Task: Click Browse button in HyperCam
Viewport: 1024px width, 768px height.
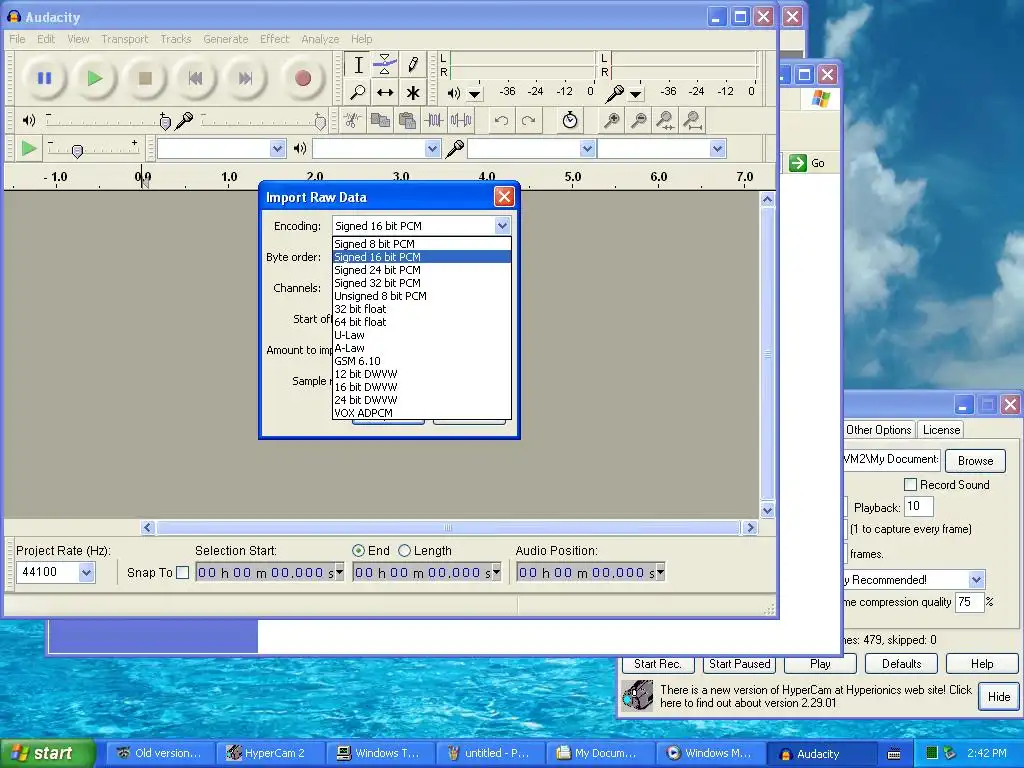Action: [x=975, y=460]
